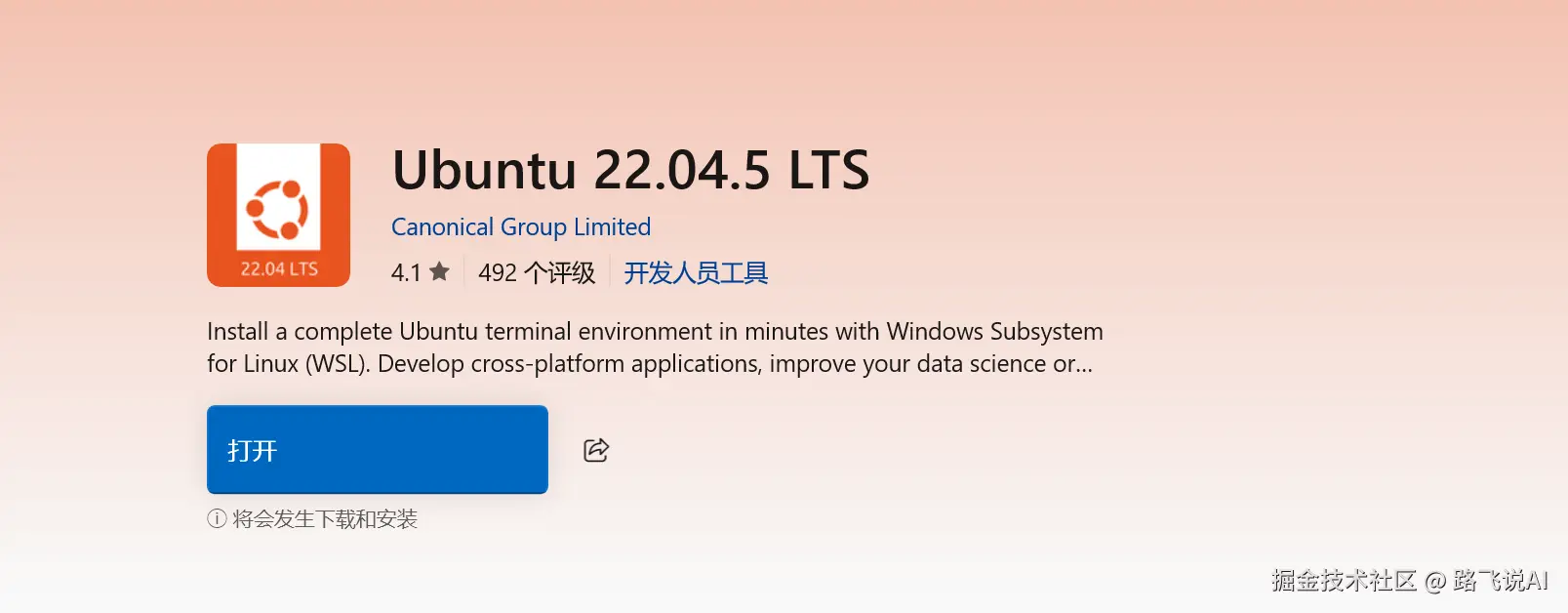Click the Ubuntu circle-of-friends logo

(x=278, y=209)
